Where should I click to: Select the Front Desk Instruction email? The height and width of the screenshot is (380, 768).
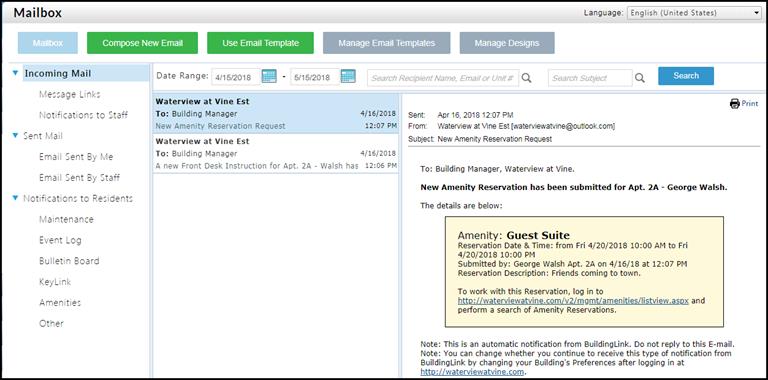coord(276,153)
